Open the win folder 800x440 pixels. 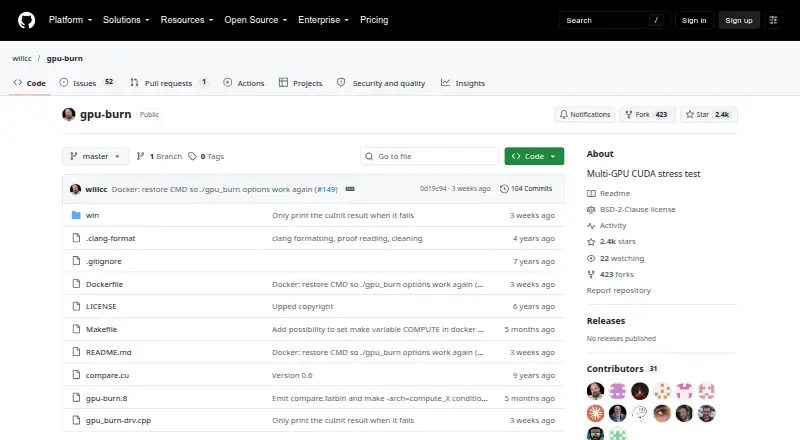(92, 215)
